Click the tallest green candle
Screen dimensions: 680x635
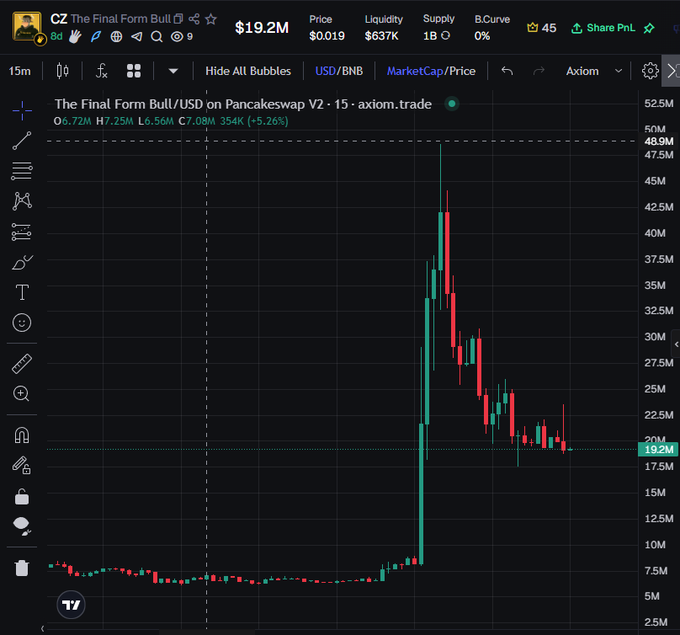421,494
